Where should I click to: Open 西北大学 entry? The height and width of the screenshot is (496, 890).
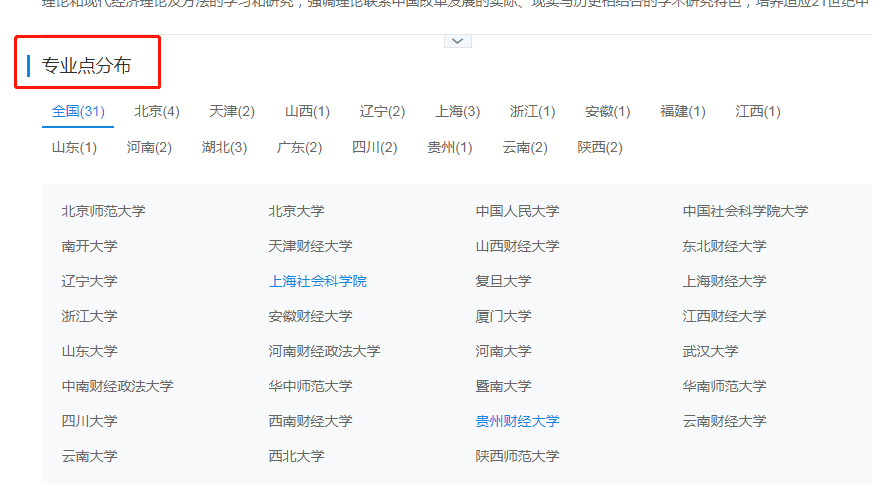point(296,456)
